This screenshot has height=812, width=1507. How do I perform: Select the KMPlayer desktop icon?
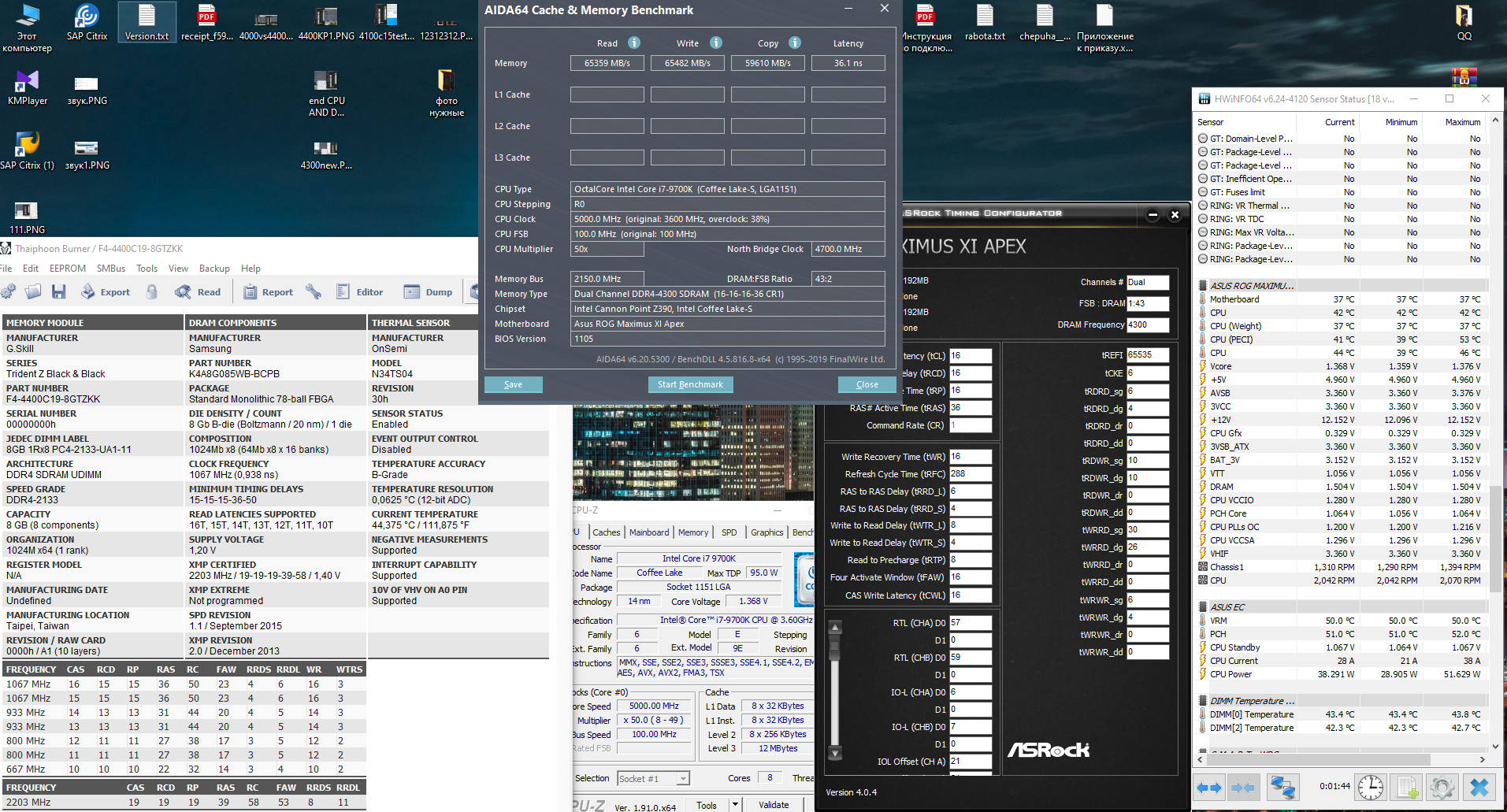tap(28, 87)
